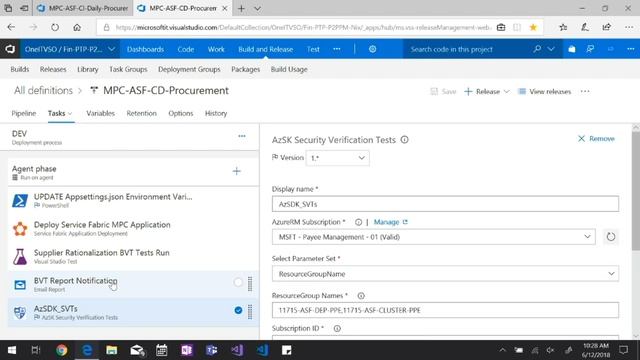
Task: Click ResourceGroup Names info icon
Action: pyautogui.click(x=361, y=296)
